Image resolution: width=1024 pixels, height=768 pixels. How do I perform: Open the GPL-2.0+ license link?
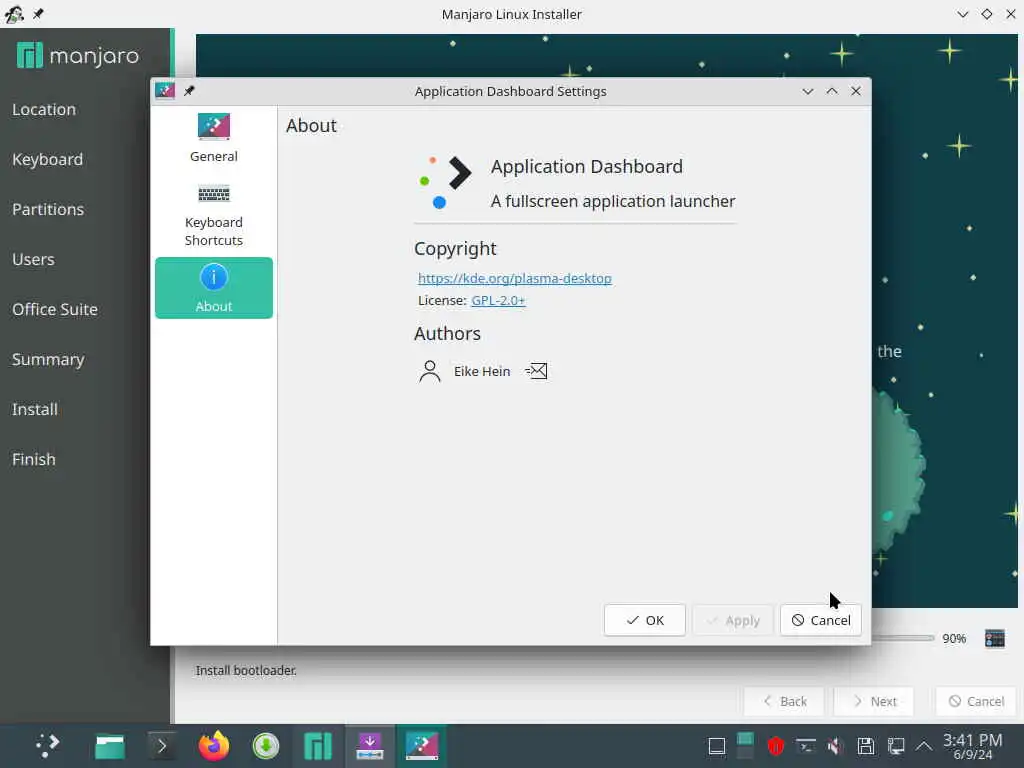pyautogui.click(x=498, y=300)
